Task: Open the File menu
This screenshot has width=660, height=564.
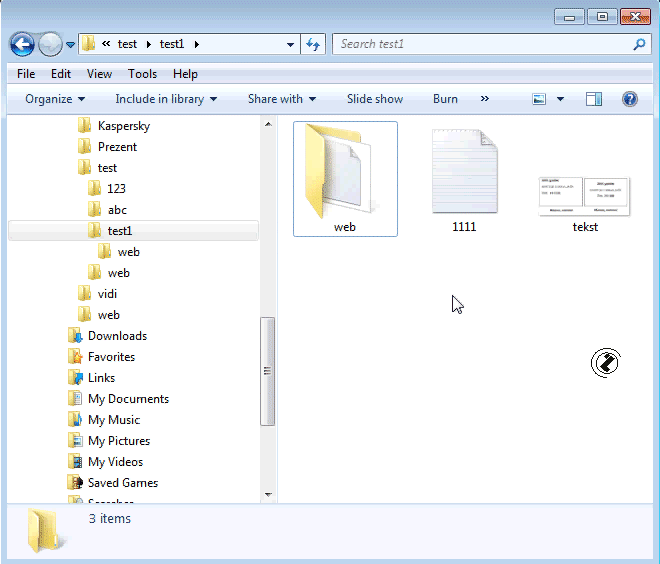Action: (x=26, y=74)
